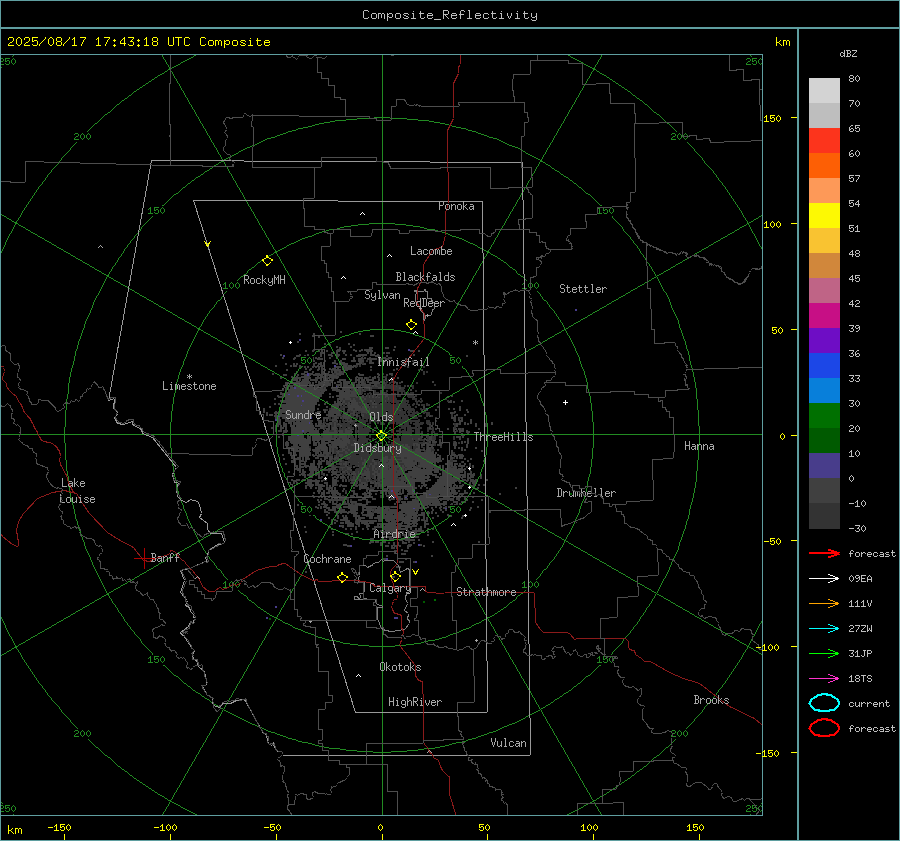Click the cyan 27ZW arrow icon

(824, 629)
